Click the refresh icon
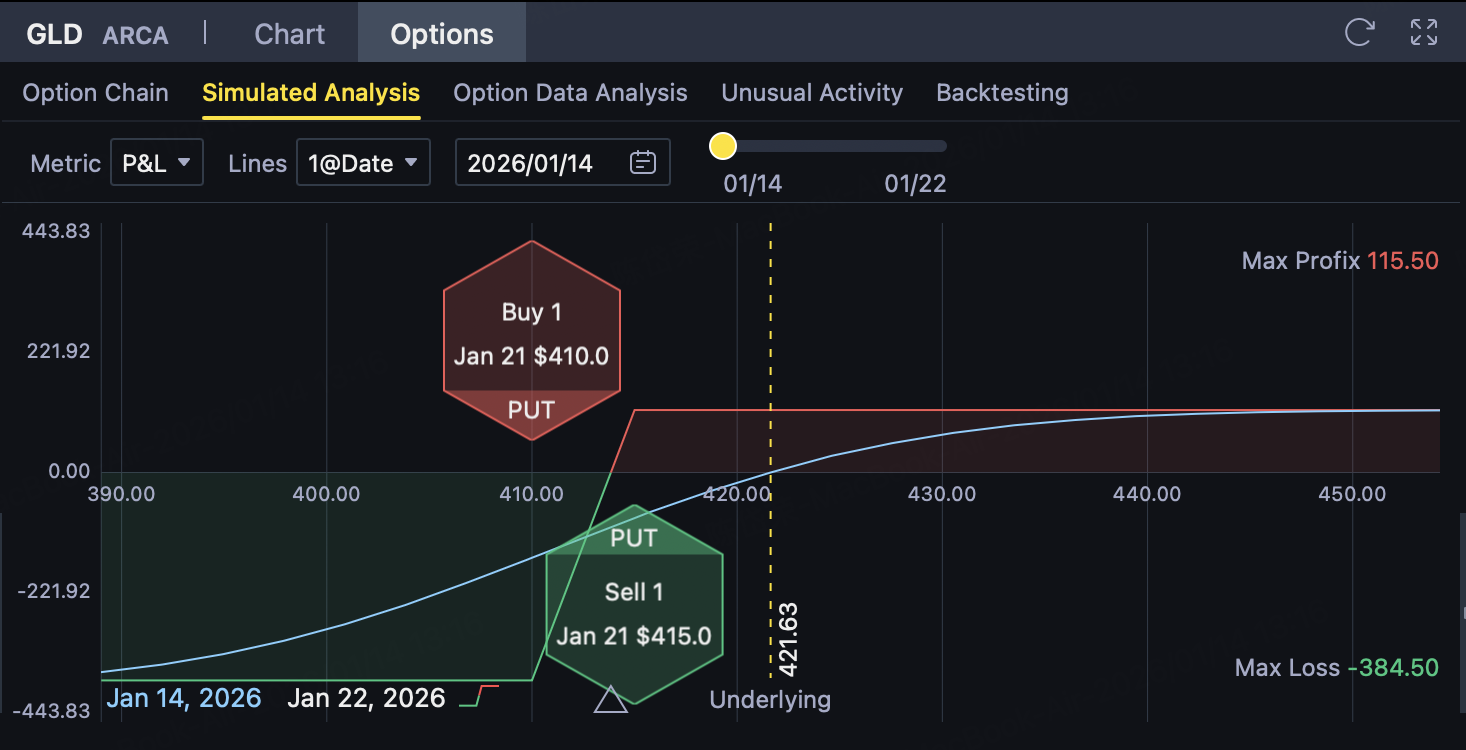 pyautogui.click(x=1359, y=33)
